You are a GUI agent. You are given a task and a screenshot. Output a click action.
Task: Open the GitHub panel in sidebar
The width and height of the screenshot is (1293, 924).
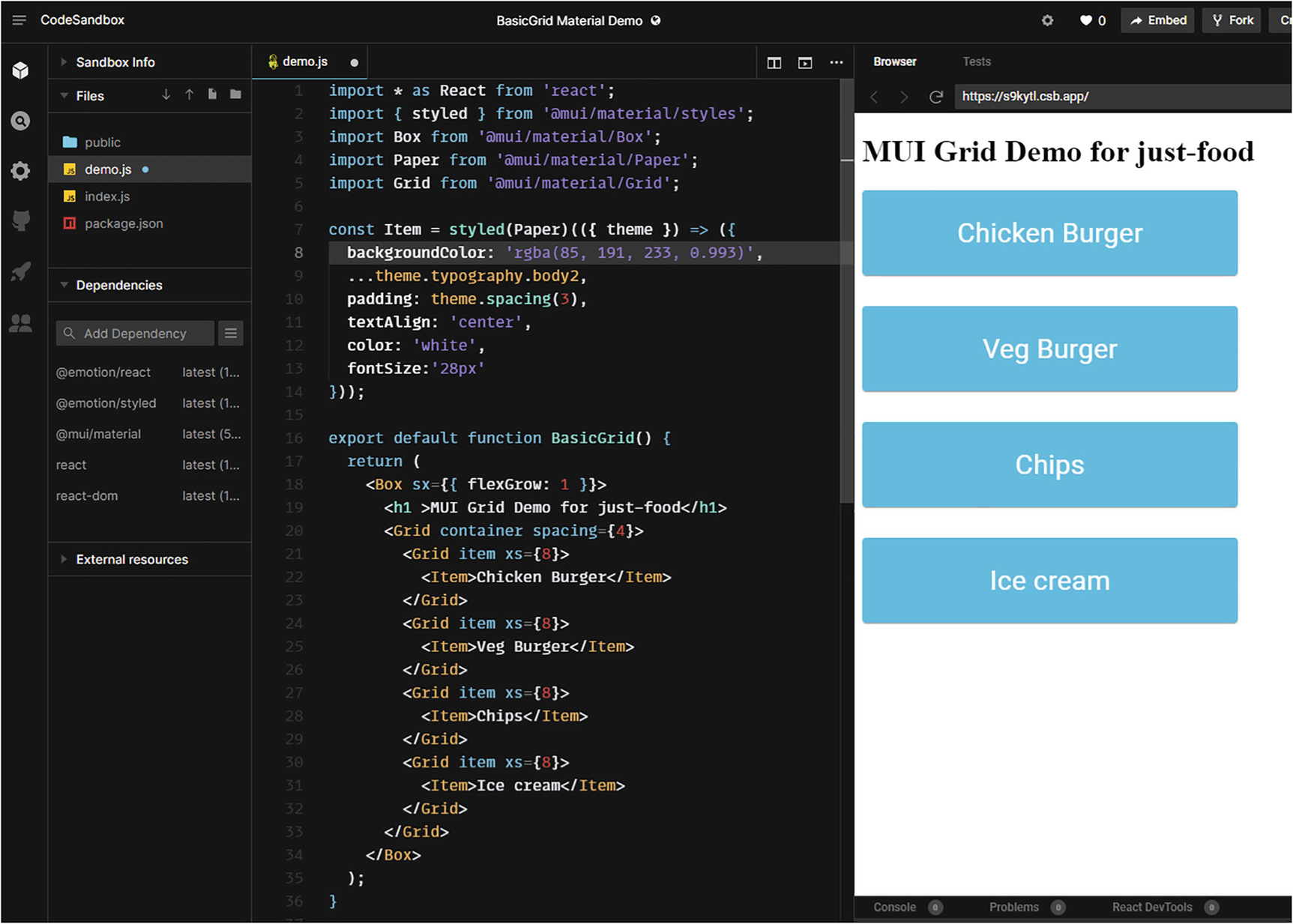click(x=20, y=220)
